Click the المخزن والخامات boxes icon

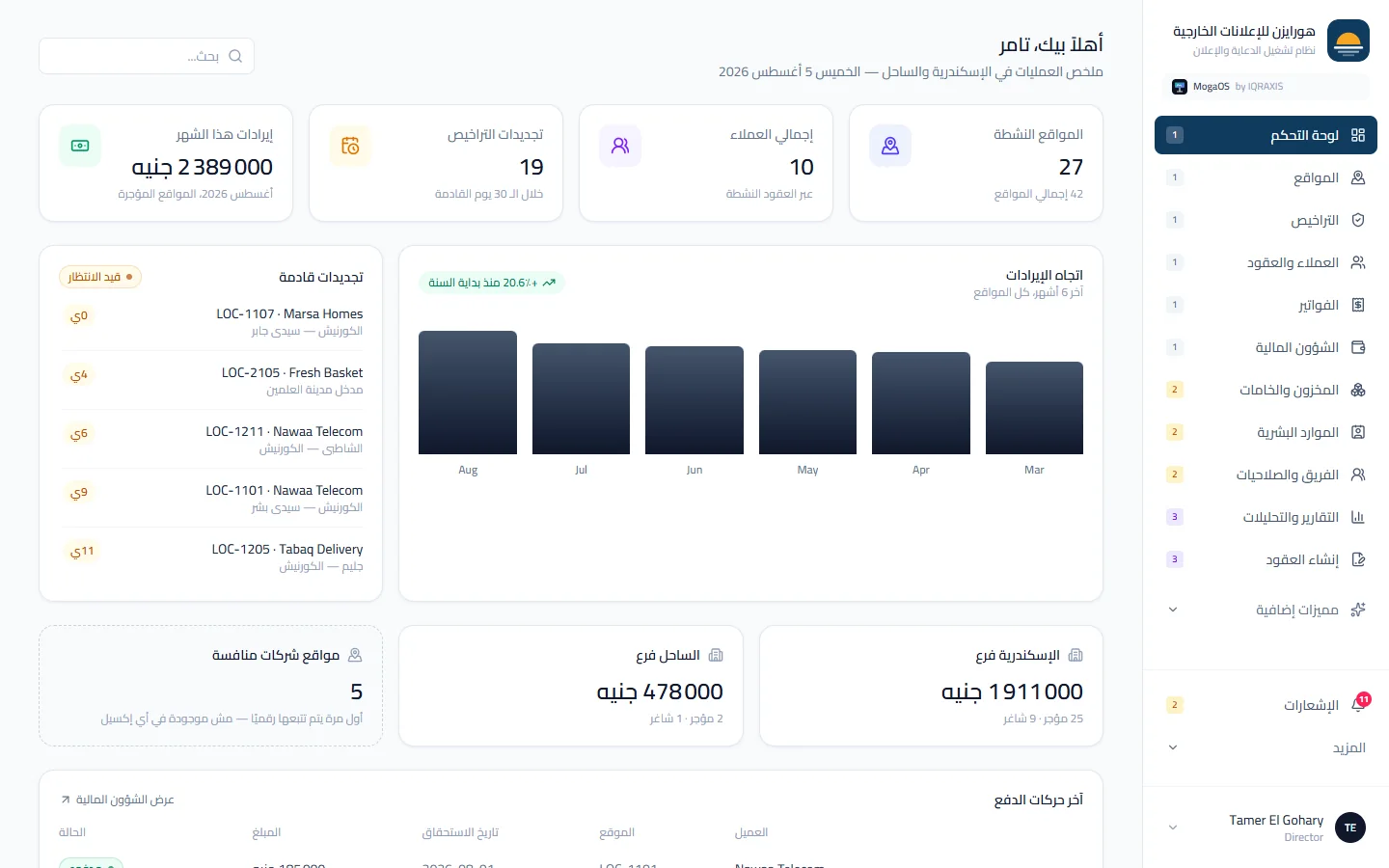(x=1358, y=390)
